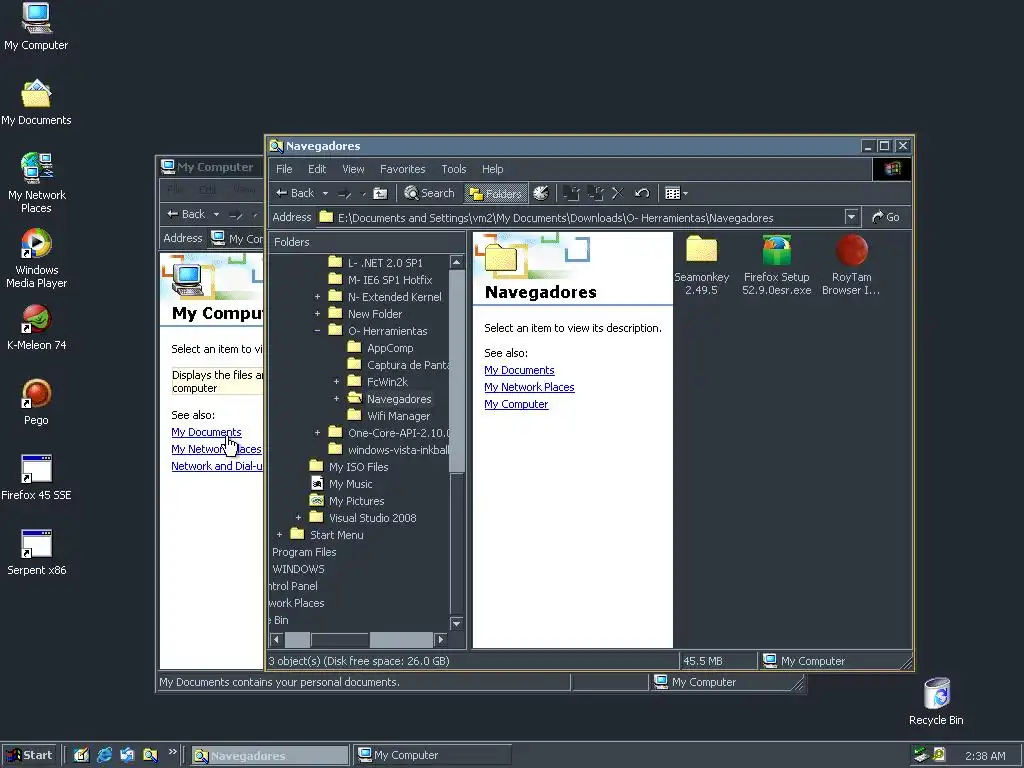Click the folder tree's horizontal scrollbar left arrow
The image size is (1024, 768).
(277, 639)
